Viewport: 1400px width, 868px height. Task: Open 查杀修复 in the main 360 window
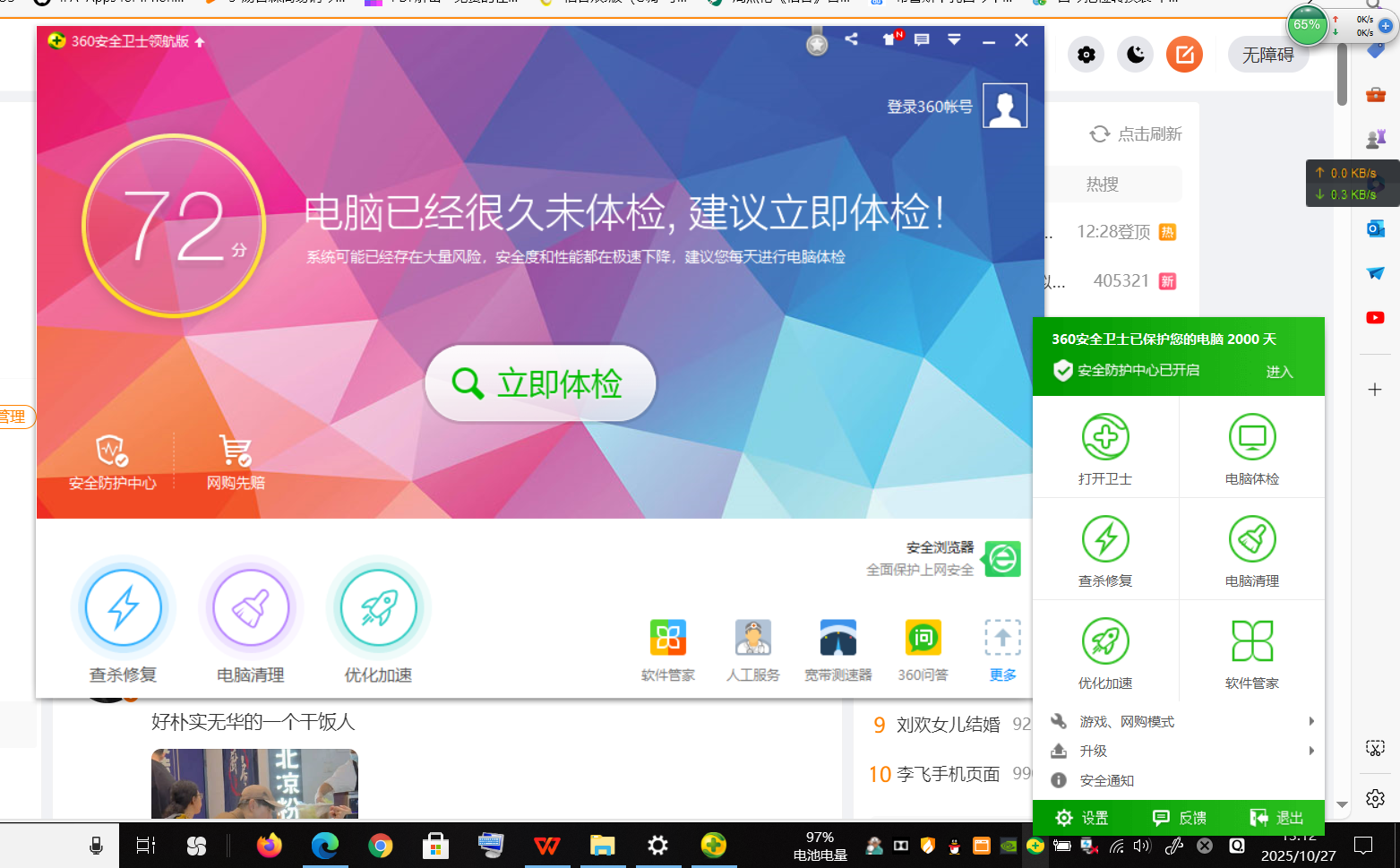[x=124, y=607]
